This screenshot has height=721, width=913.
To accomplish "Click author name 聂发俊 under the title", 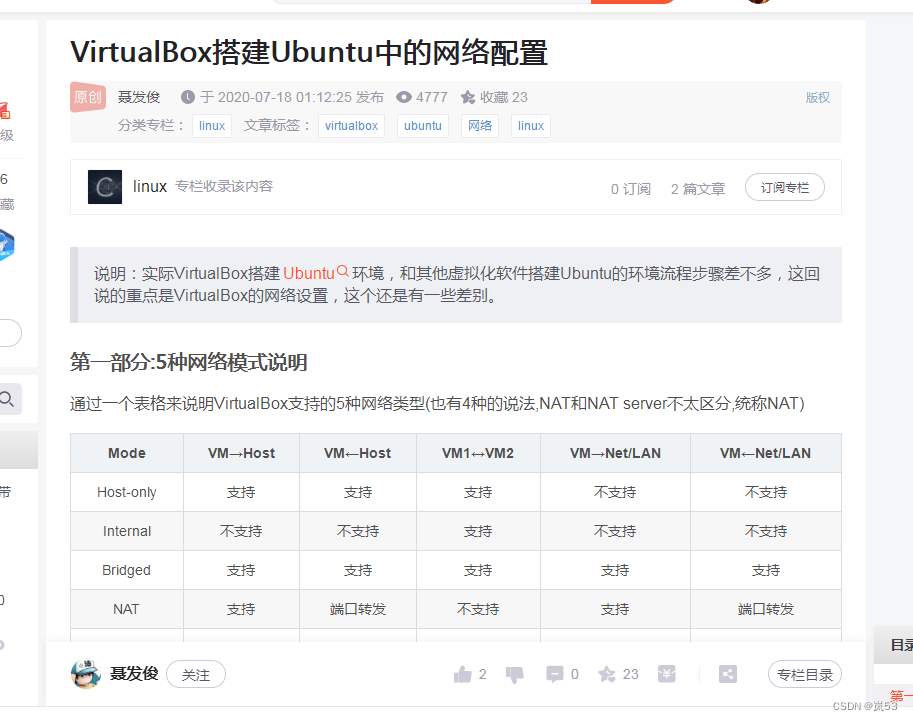I will (139, 97).
